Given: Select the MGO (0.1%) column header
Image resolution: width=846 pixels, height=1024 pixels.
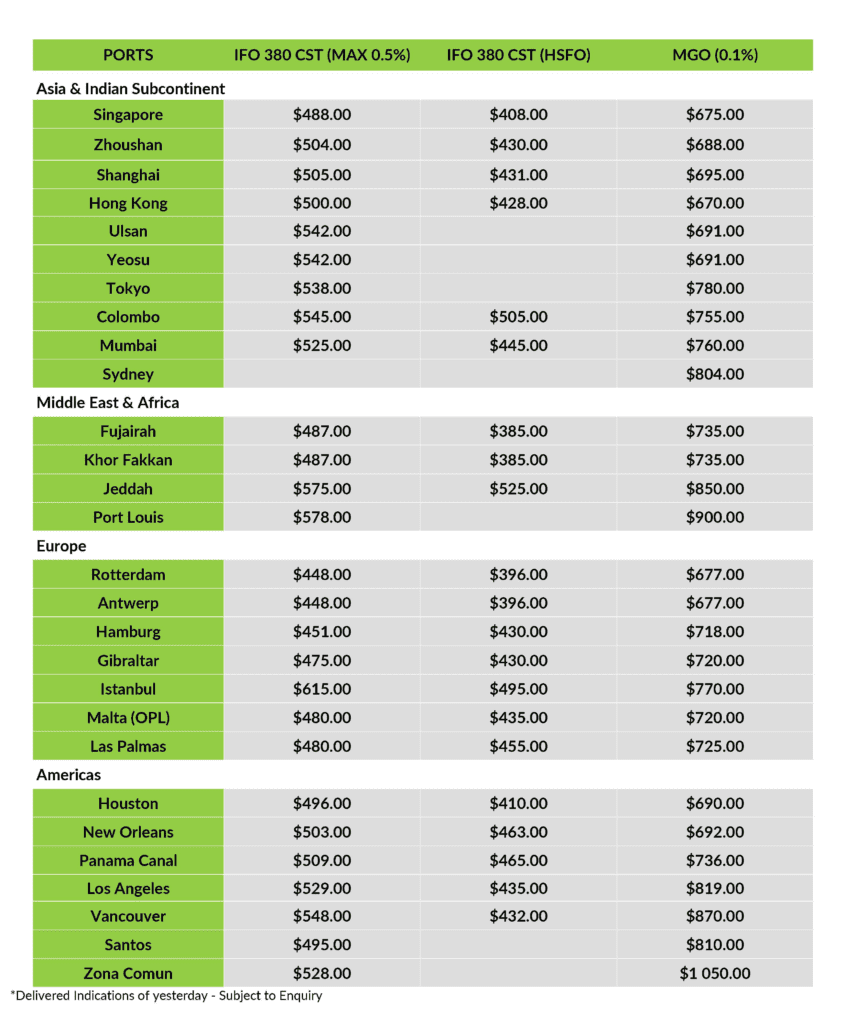Looking at the screenshot, I should (x=714, y=55).
